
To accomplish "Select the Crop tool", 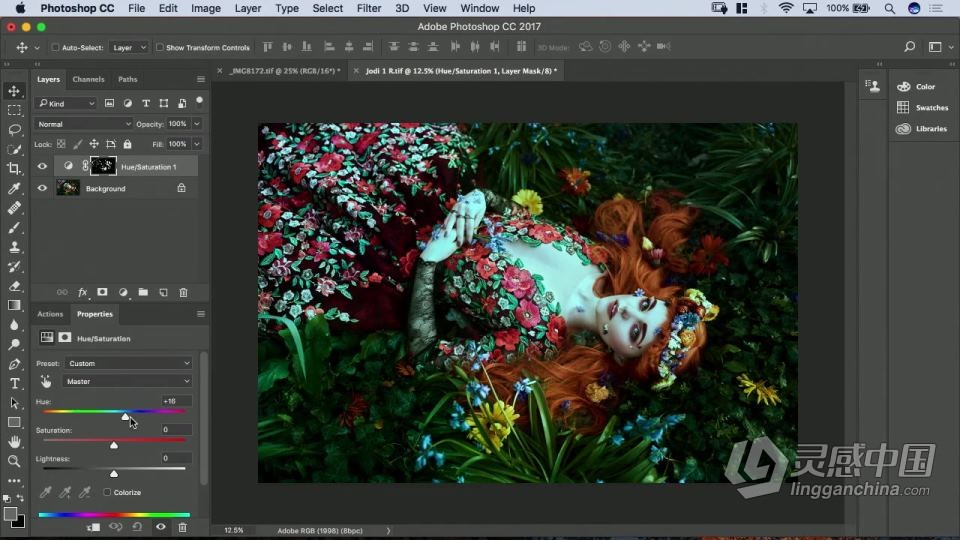I will point(14,168).
